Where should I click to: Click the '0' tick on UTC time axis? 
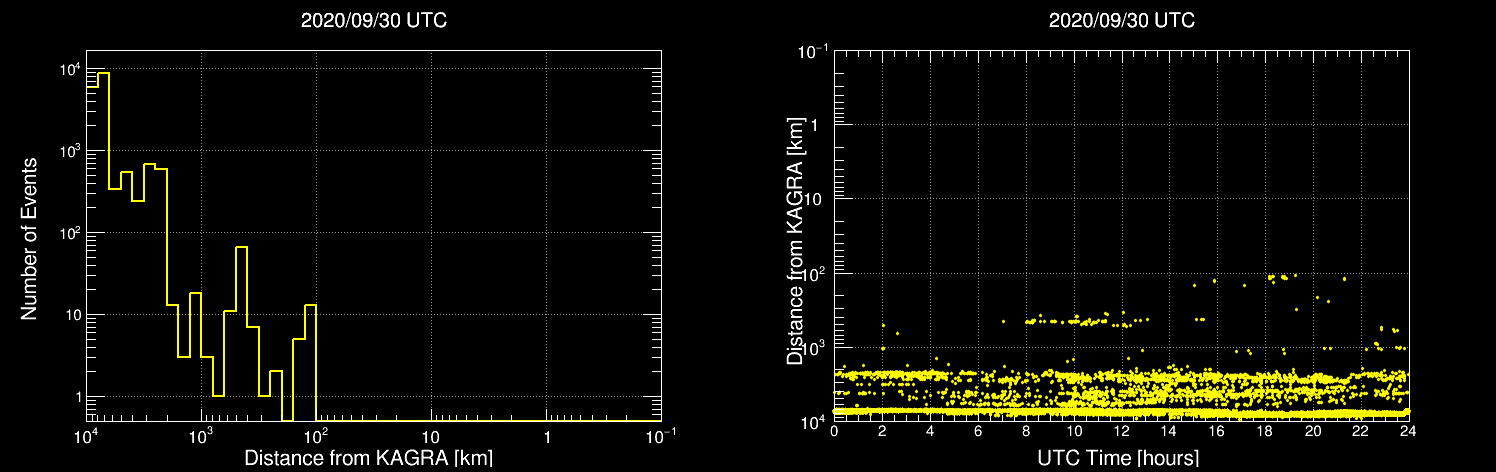[834, 433]
